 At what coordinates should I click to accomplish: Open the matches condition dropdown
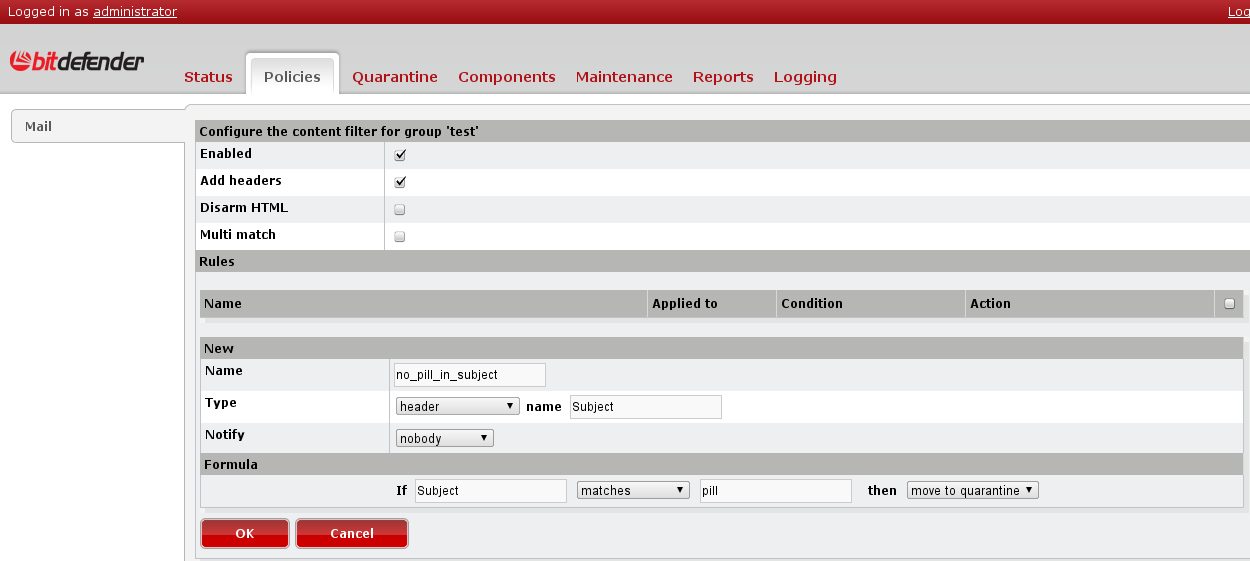633,491
